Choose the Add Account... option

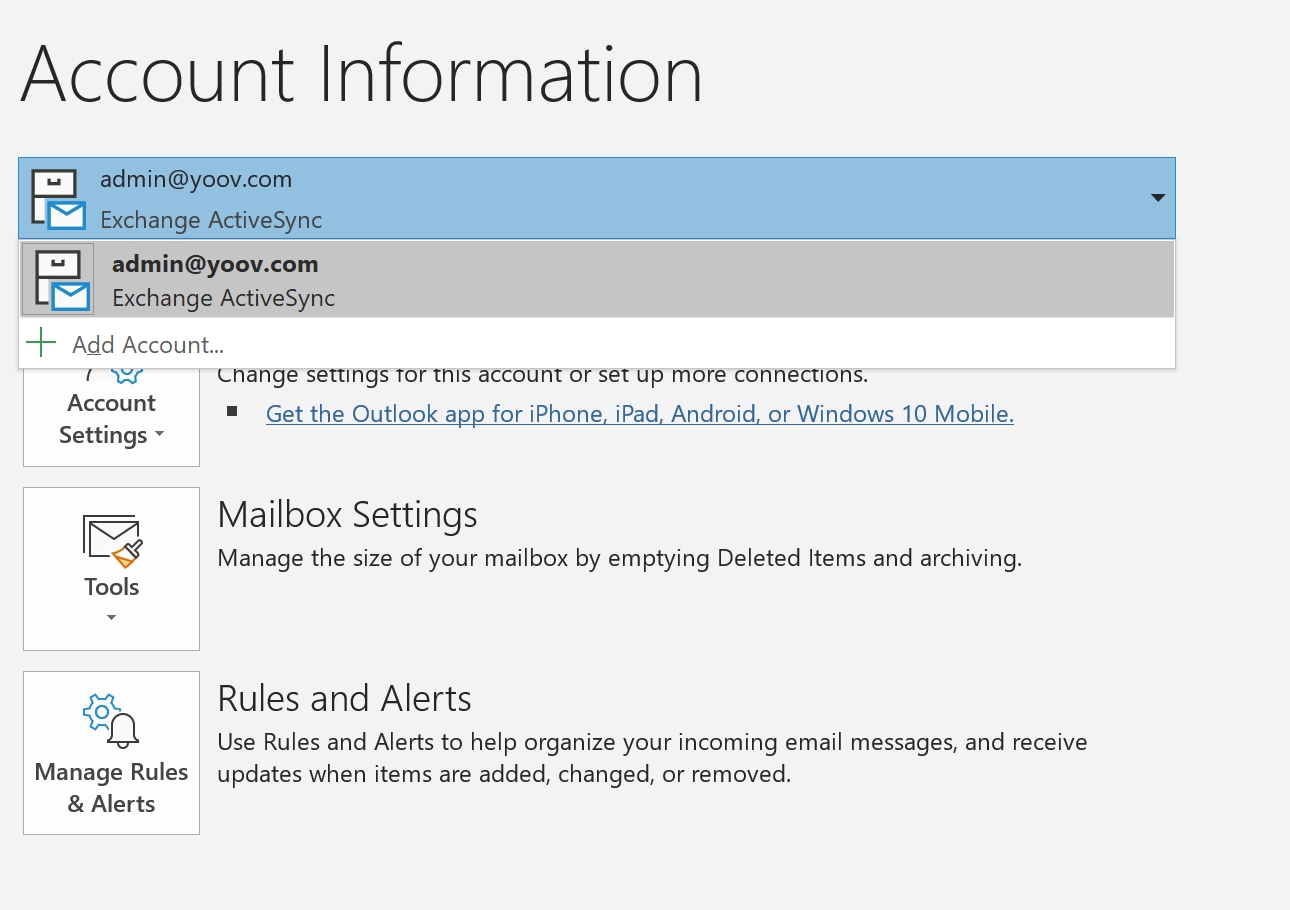(148, 345)
